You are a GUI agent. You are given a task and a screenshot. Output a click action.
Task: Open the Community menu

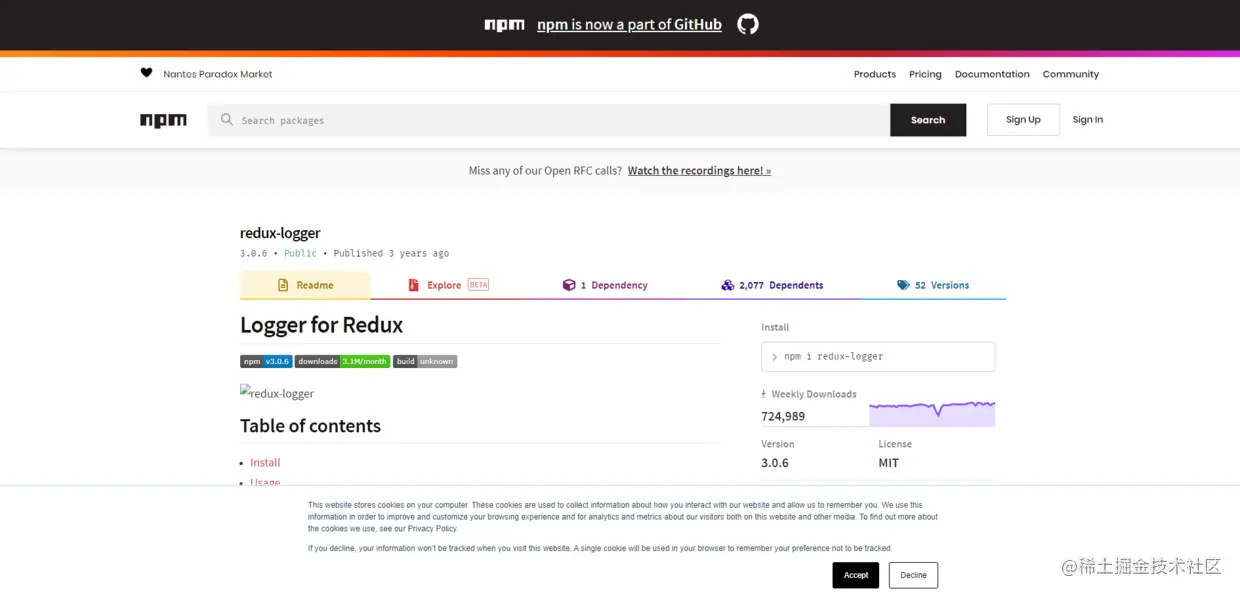point(1071,74)
